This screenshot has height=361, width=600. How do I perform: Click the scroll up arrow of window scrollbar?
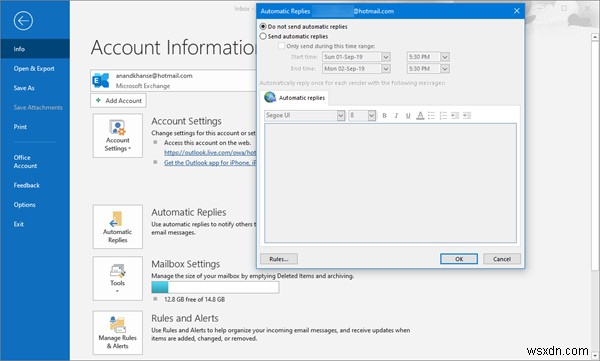click(595, 37)
